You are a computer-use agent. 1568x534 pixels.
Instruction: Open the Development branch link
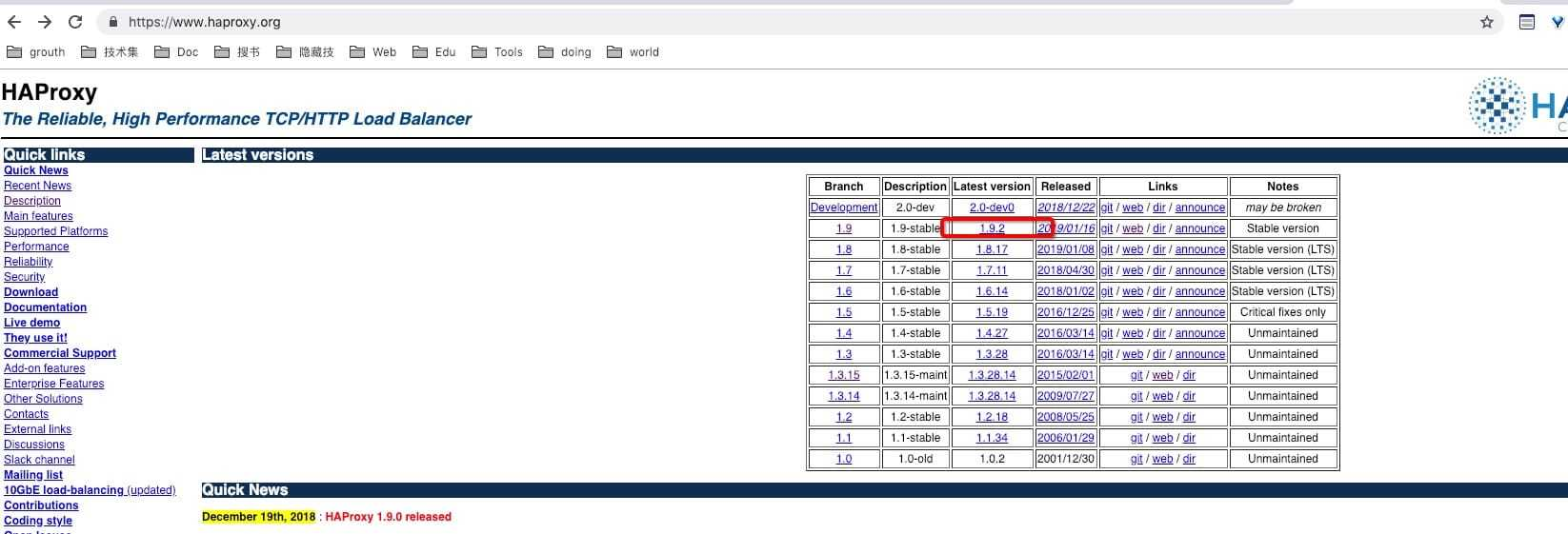844,208
